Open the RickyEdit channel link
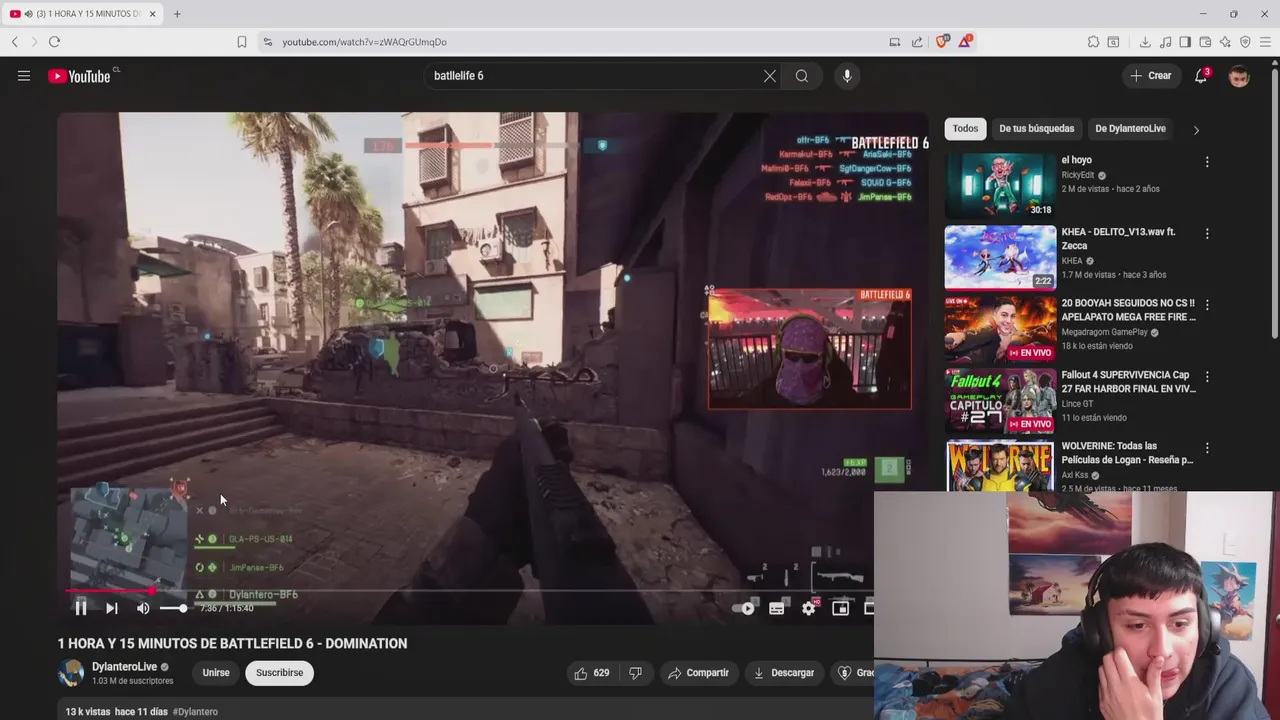The image size is (1280, 720). pos(1078,175)
